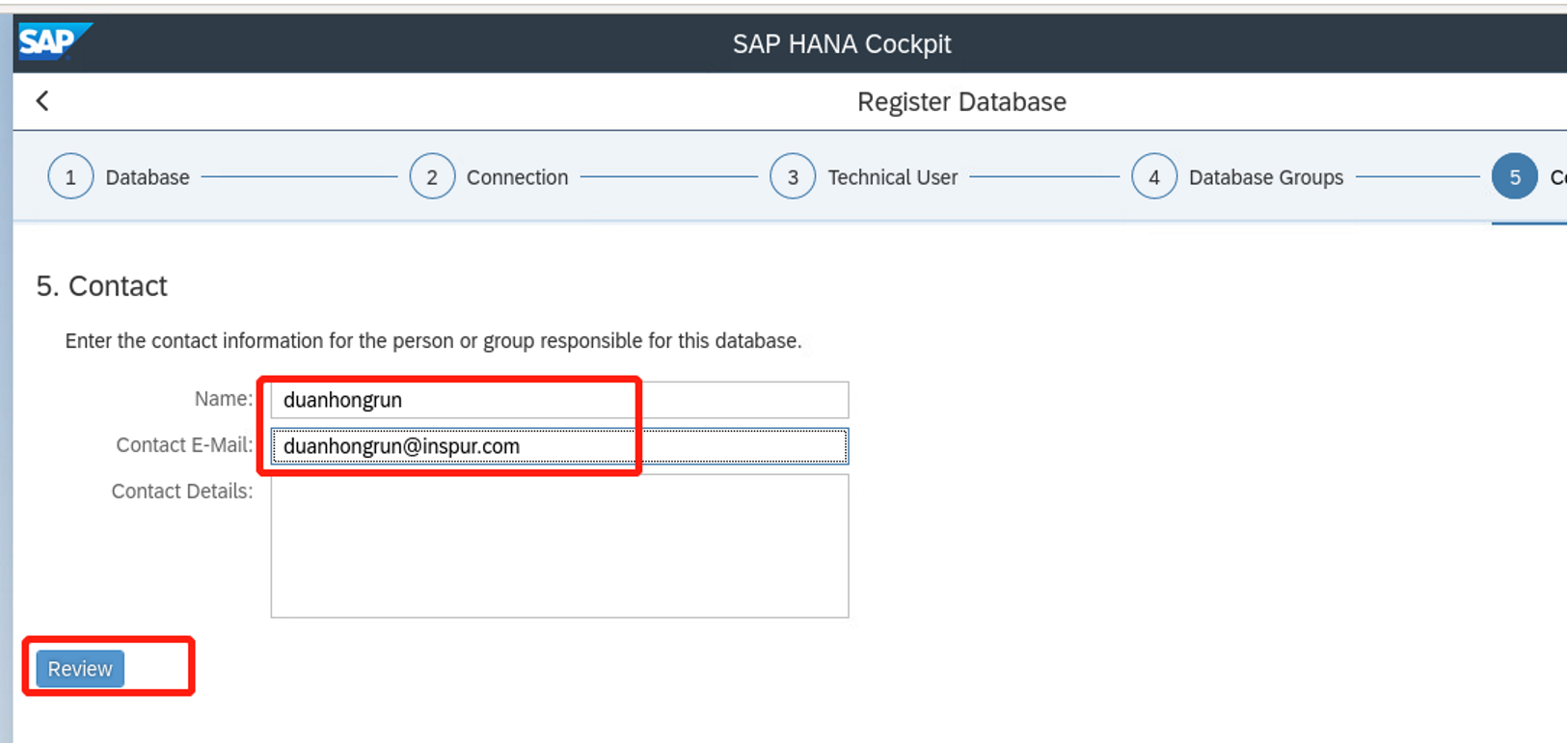Click inside Contact Details text area

559,545
